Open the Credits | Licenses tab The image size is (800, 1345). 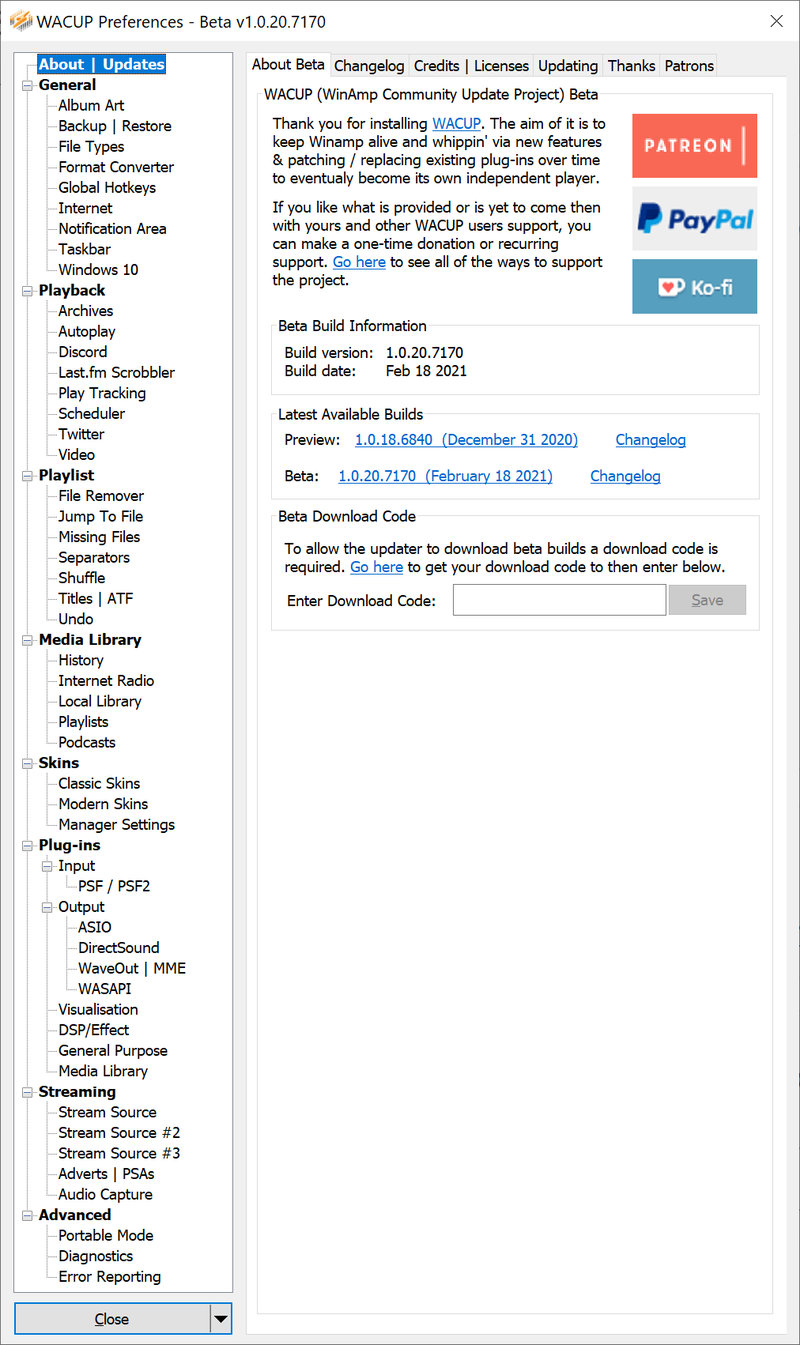click(471, 66)
